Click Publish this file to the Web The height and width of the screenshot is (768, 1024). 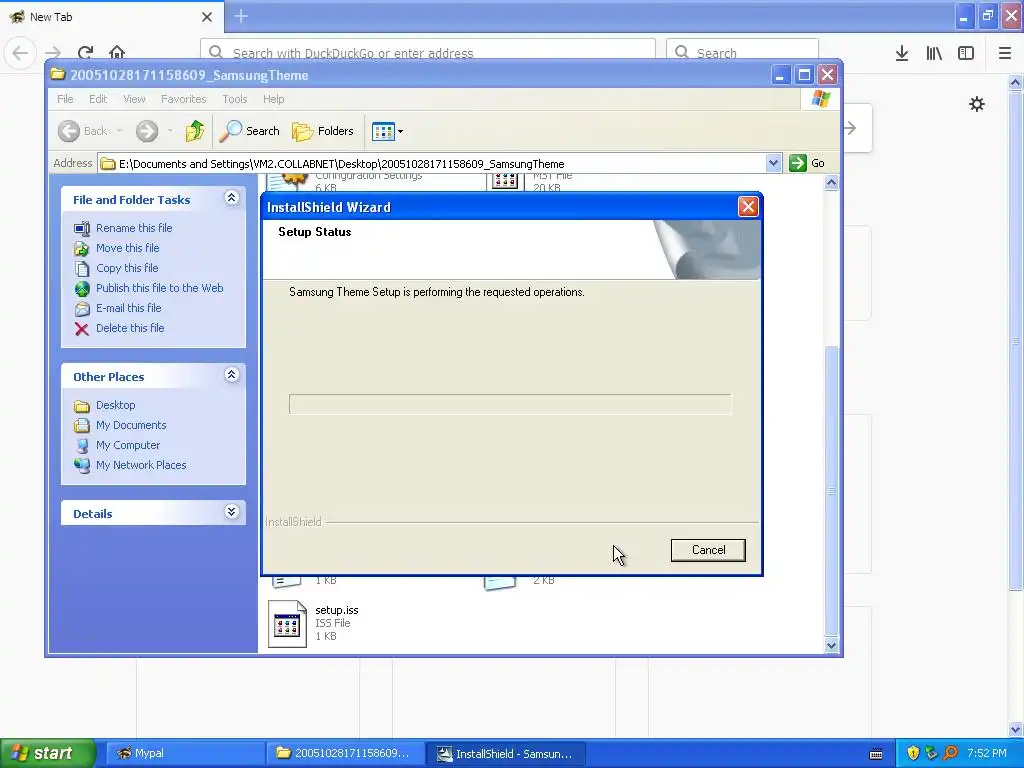159,288
